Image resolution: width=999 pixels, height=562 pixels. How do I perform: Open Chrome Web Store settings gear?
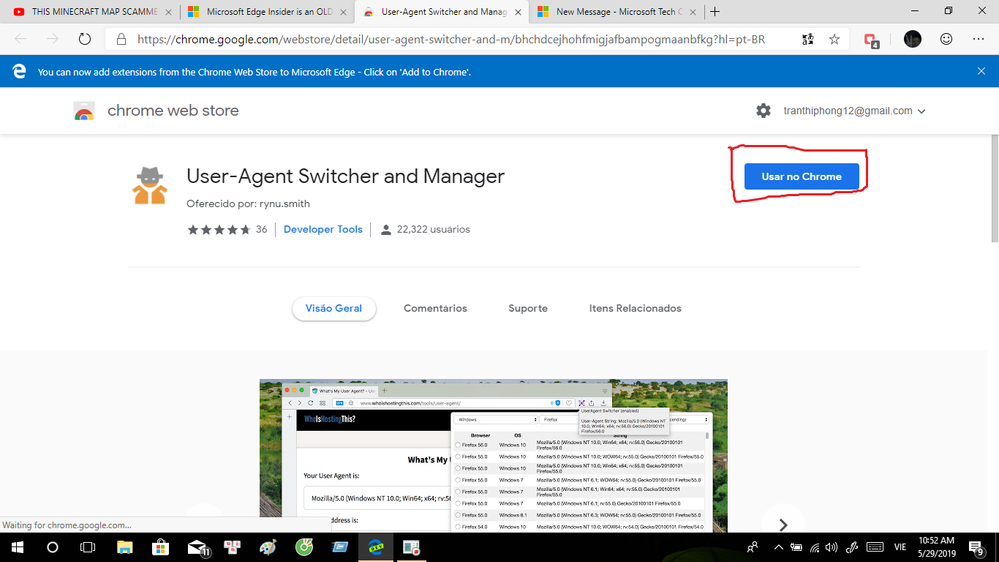click(763, 111)
